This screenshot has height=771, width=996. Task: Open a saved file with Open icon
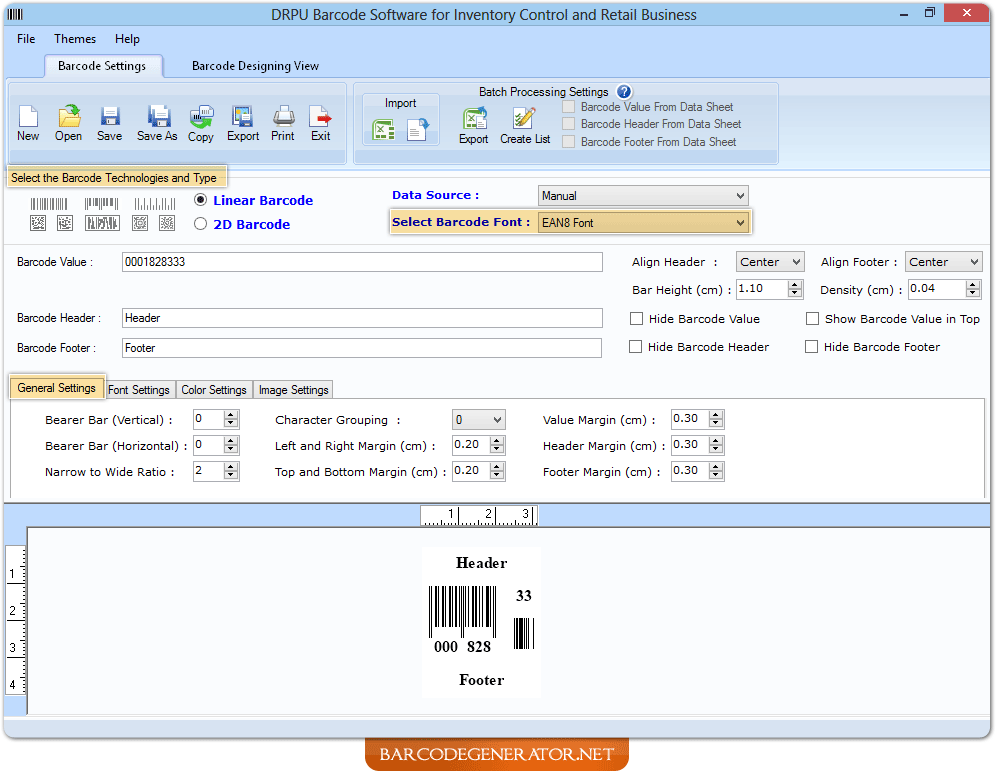69,116
